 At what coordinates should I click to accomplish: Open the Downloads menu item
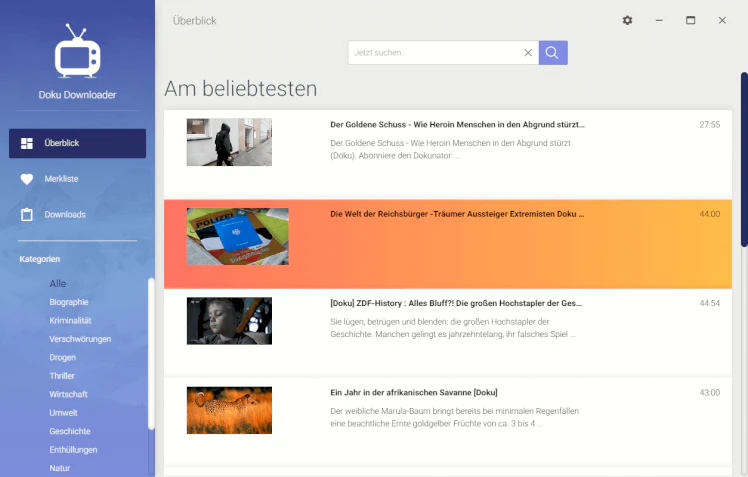(77, 215)
